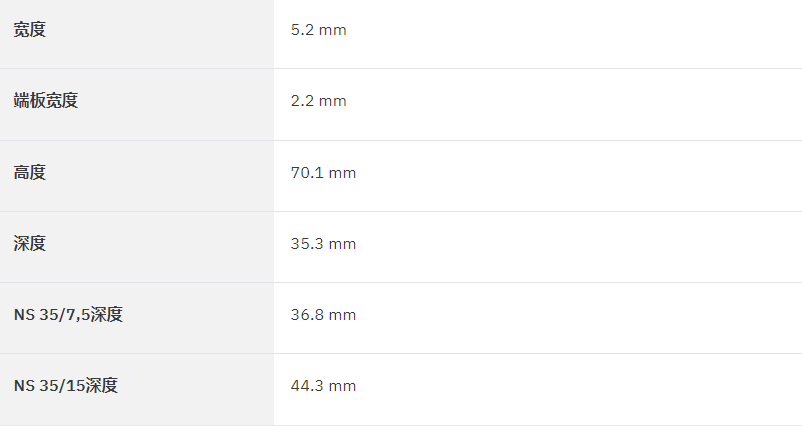Click the 36.8 mm value
This screenshot has width=802, height=426.
tap(323, 315)
